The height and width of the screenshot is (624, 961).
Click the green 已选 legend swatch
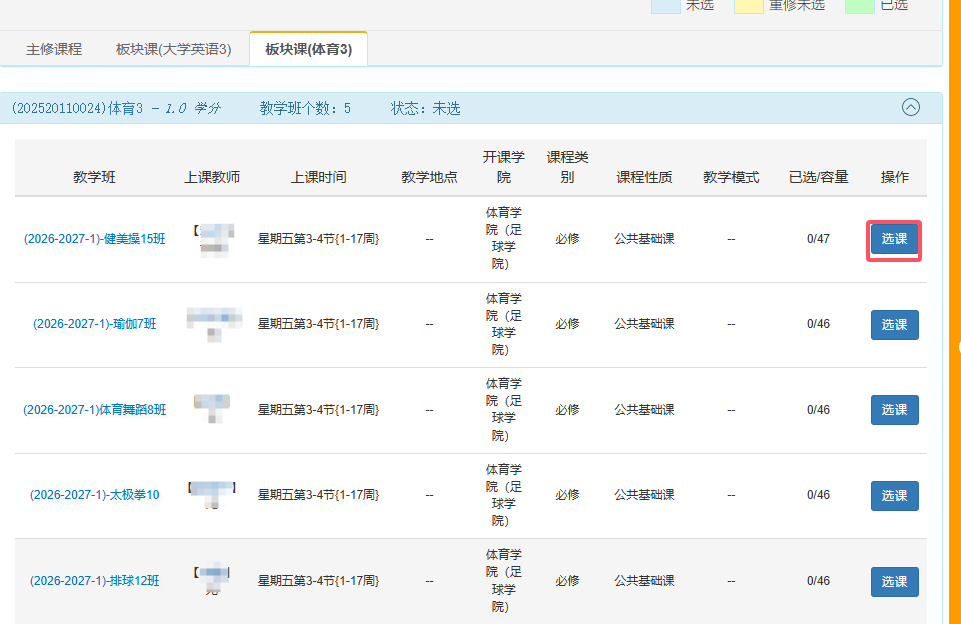859,6
